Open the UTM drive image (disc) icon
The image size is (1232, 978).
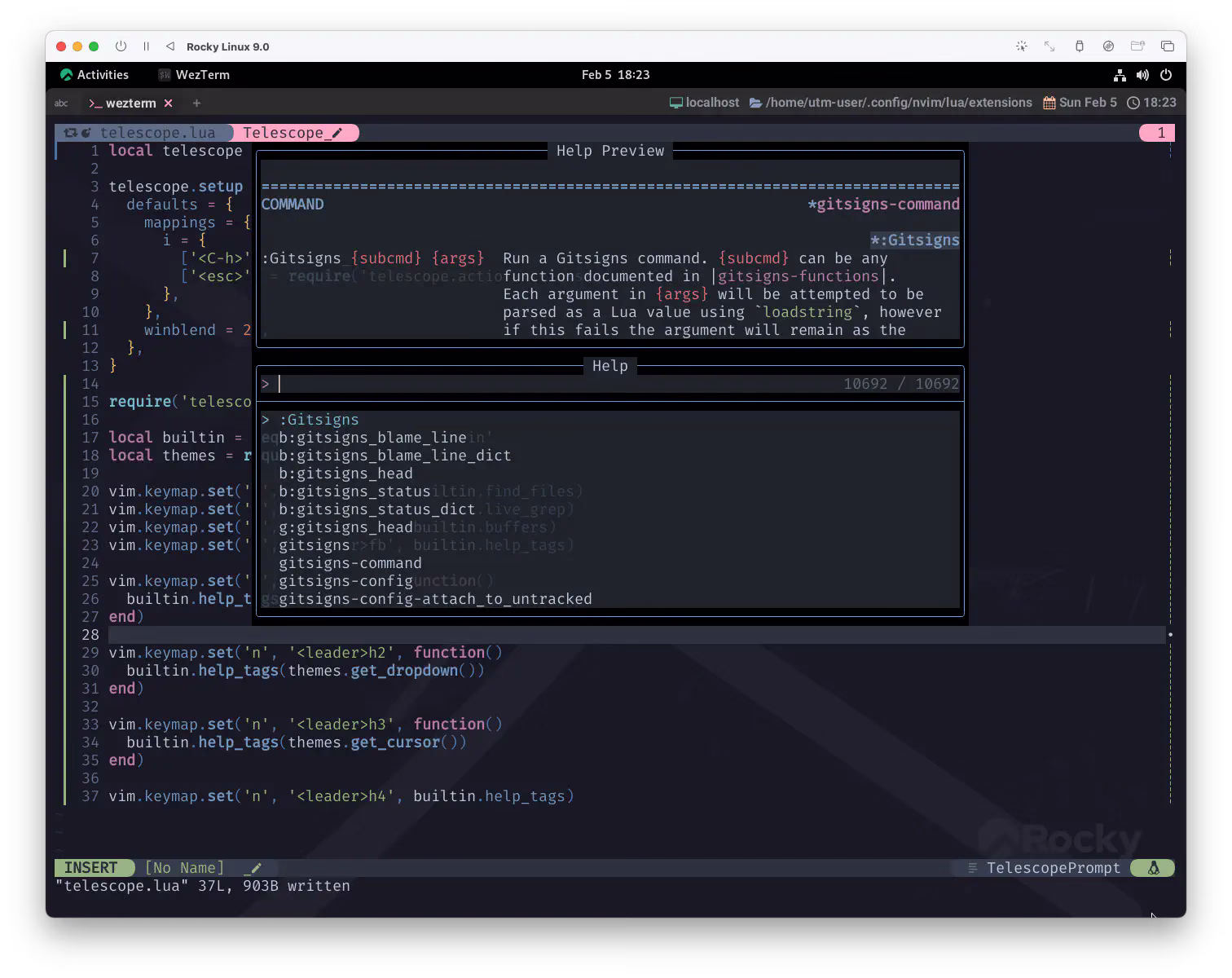1108,46
